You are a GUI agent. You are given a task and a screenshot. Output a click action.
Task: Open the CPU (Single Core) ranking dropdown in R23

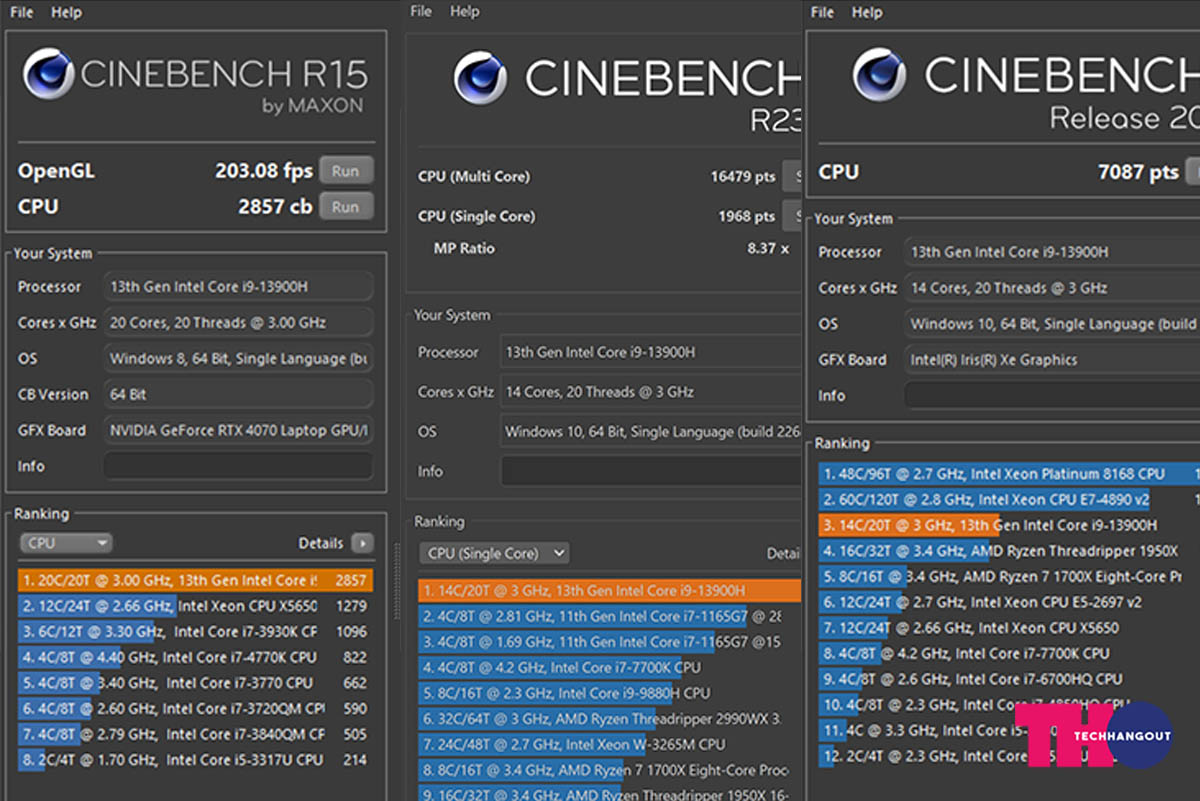click(x=494, y=553)
